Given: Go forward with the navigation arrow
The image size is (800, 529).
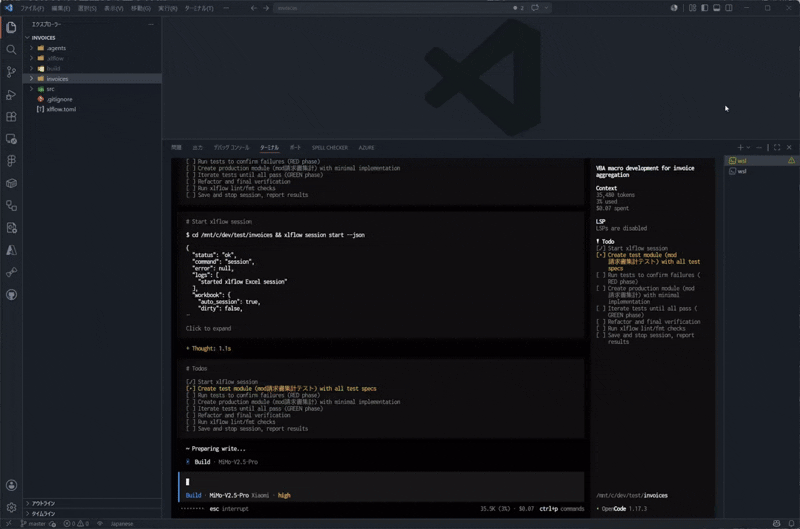Looking at the screenshot, I should 266,8.
